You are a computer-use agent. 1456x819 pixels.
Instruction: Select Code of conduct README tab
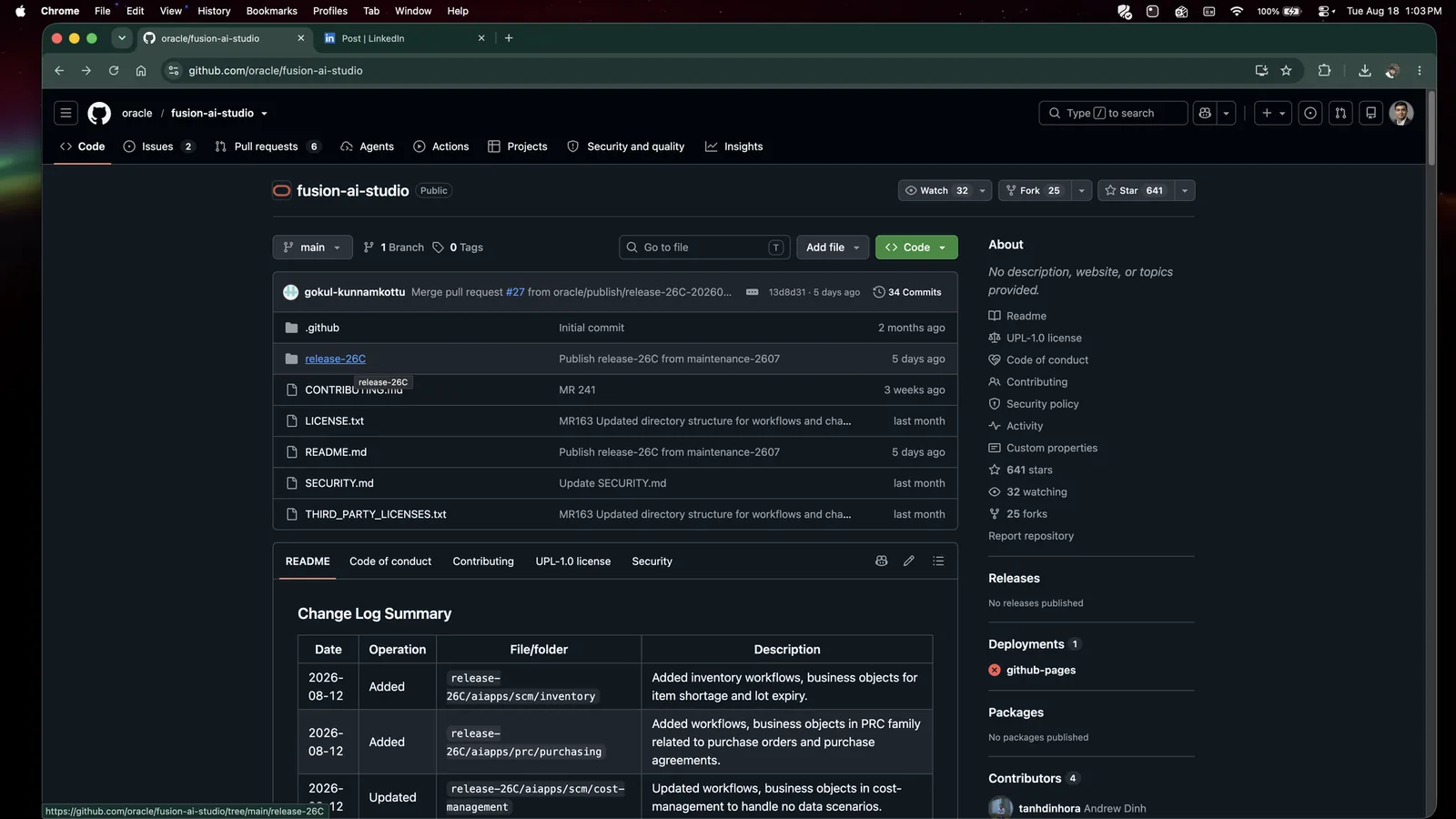[x=390, y=561]
